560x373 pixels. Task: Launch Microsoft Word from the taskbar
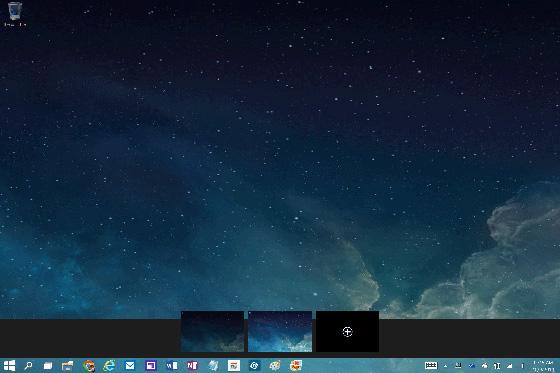pyautogui.click(x=171, y=365)
